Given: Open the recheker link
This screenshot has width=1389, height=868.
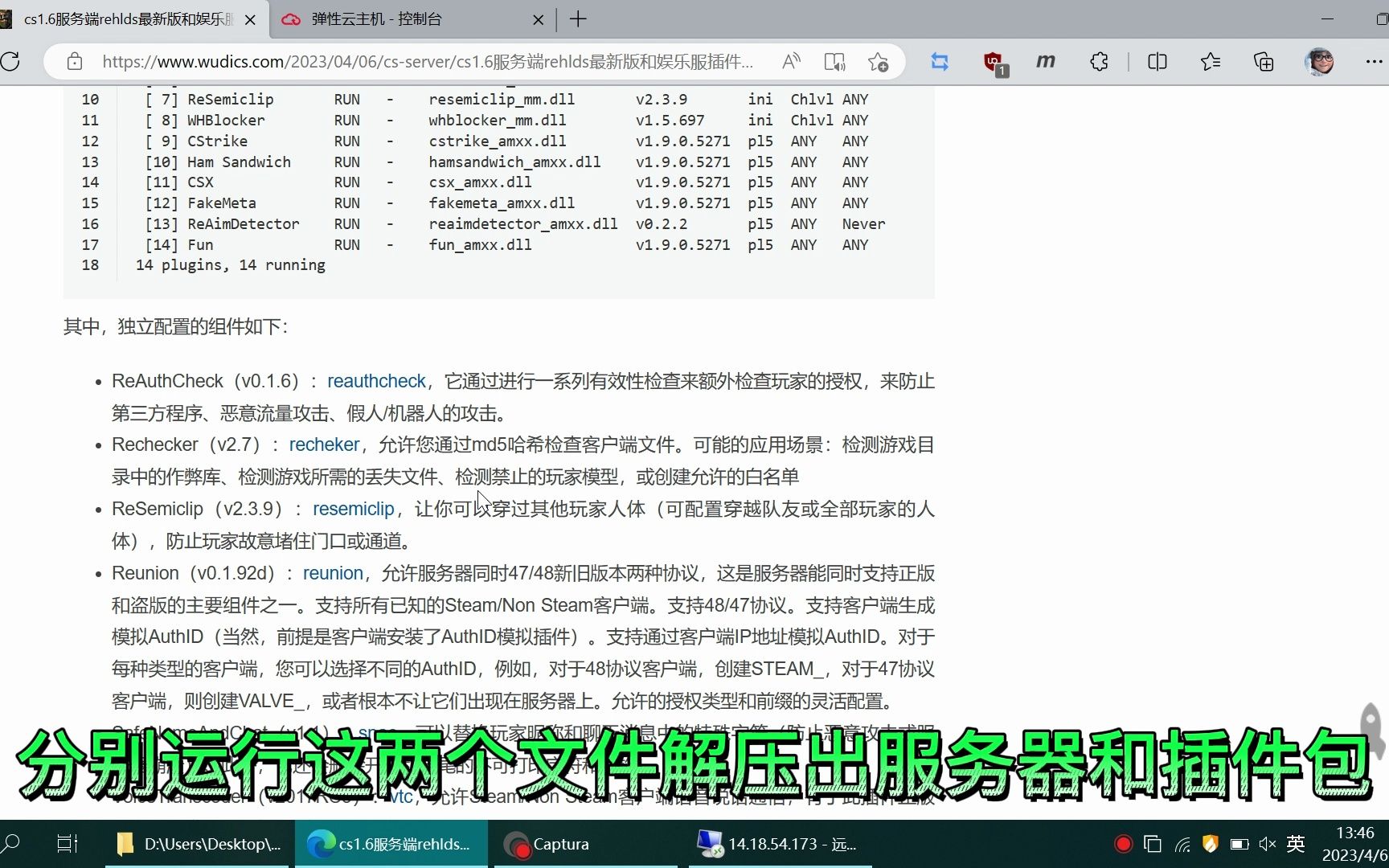Looking at the screenshot, I should point(324,444).
